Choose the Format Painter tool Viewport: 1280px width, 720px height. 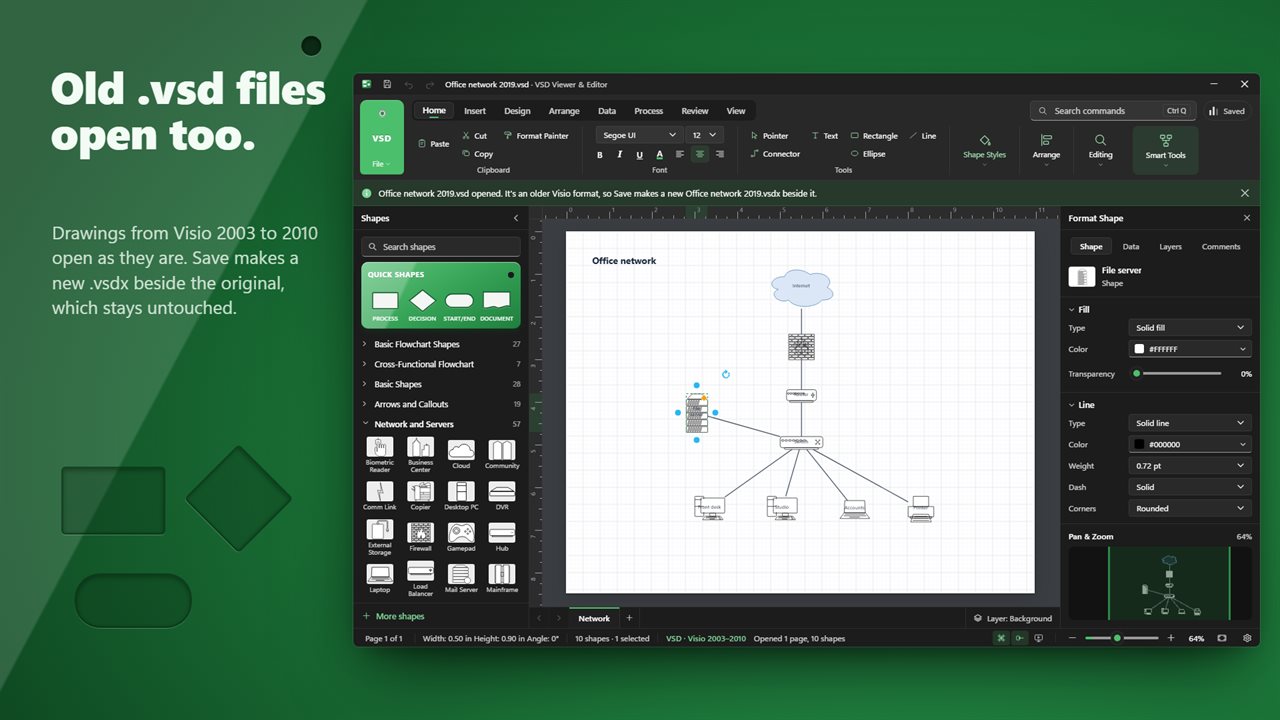click(536, 136)
